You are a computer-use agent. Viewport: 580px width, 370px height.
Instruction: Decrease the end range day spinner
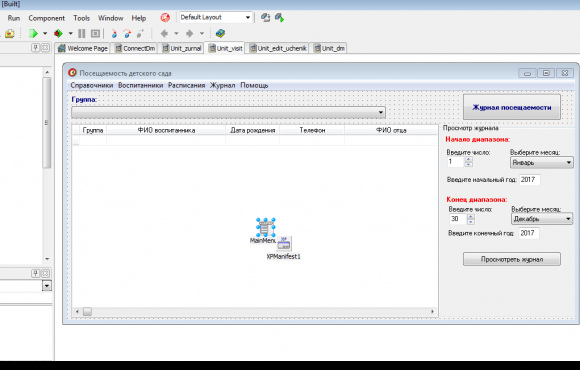pos(471,222)
